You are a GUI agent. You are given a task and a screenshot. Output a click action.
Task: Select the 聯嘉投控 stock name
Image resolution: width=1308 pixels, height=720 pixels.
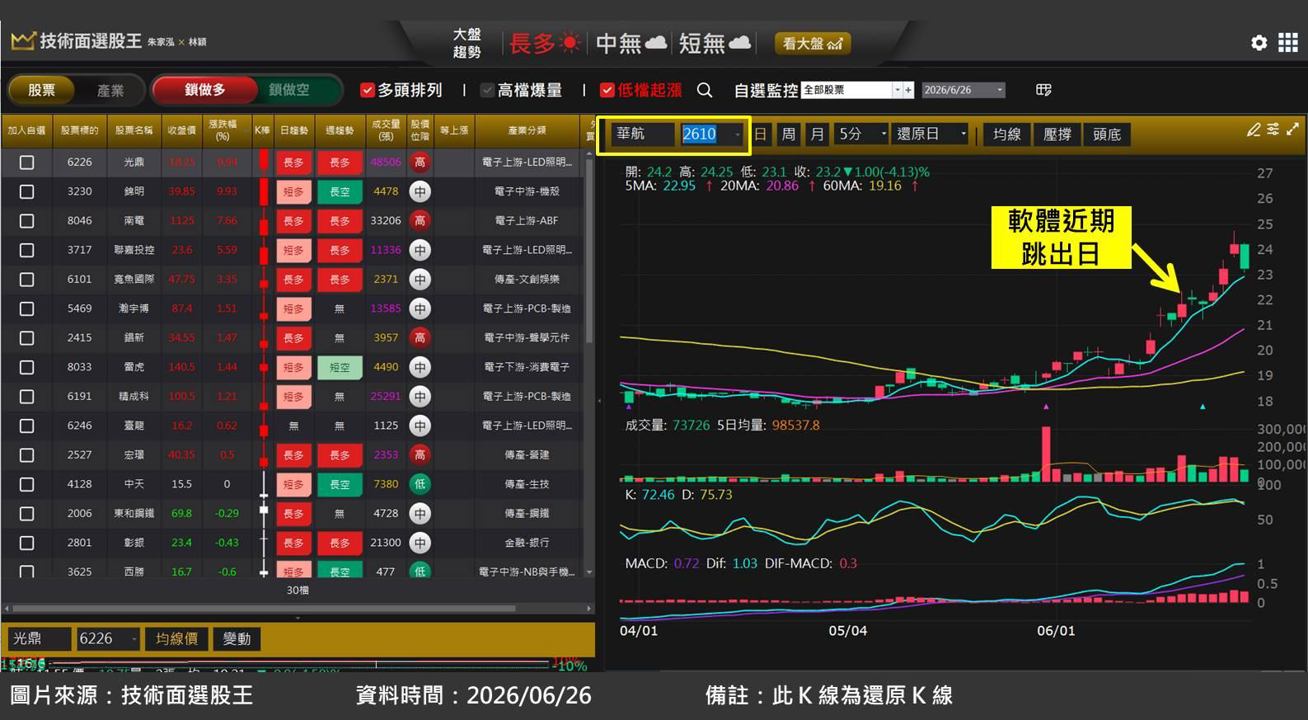coord(134,250)
